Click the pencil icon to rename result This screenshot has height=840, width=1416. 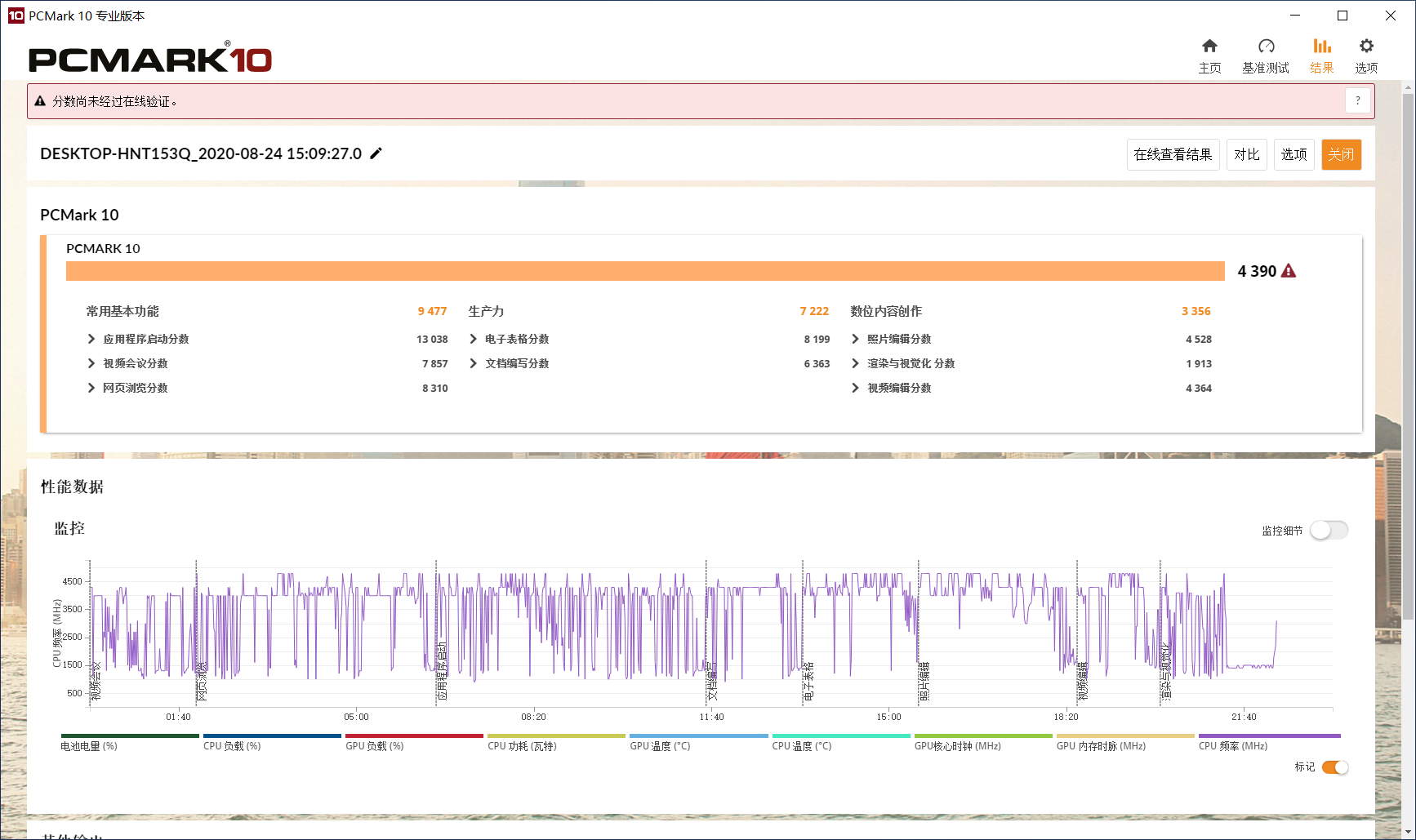point(376,153)
